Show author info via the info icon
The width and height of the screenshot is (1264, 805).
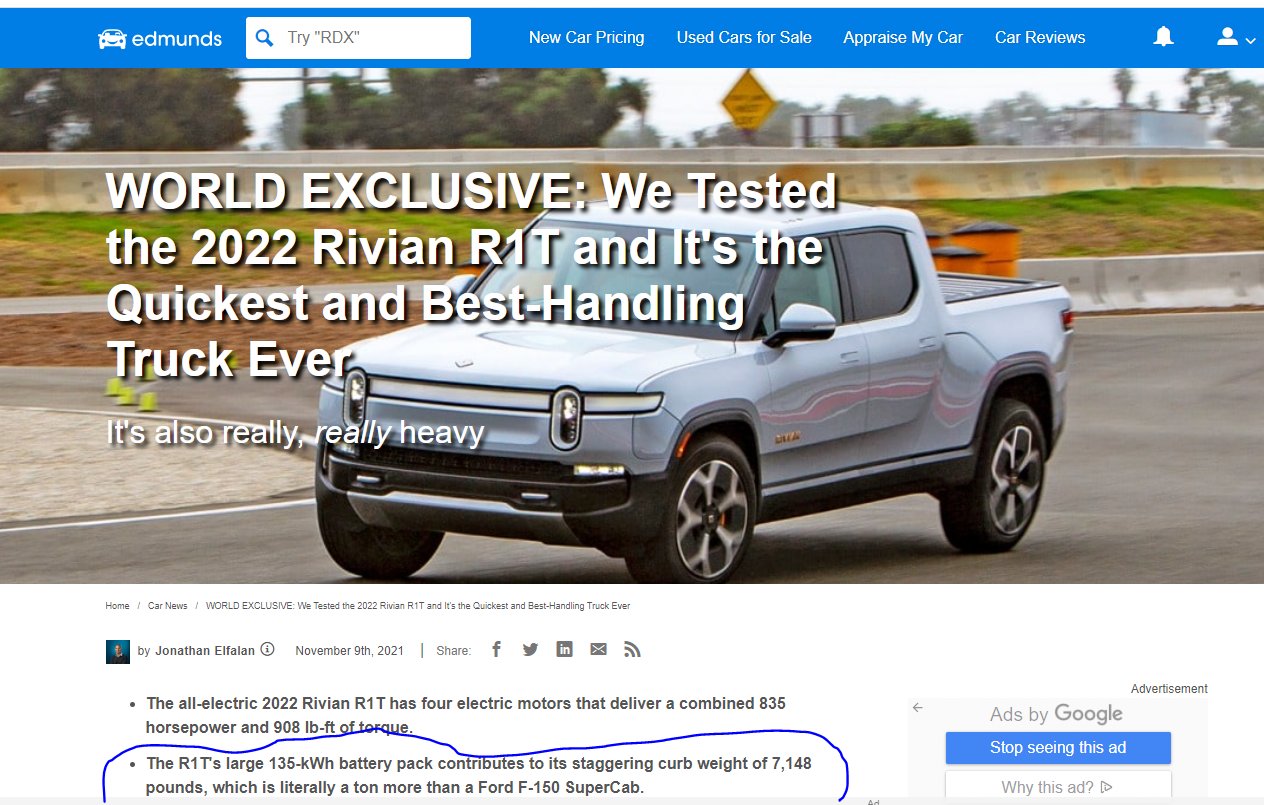[x=267, y=649]
